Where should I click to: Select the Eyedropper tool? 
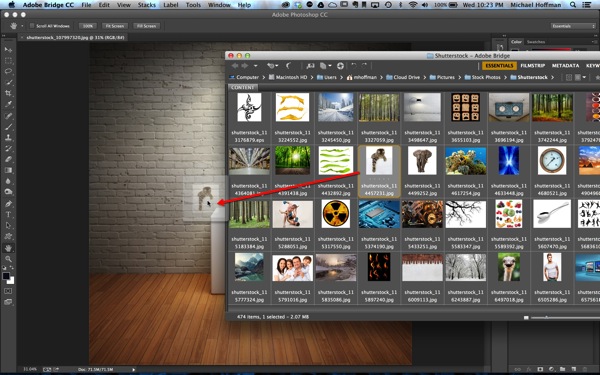pos(8,104)
